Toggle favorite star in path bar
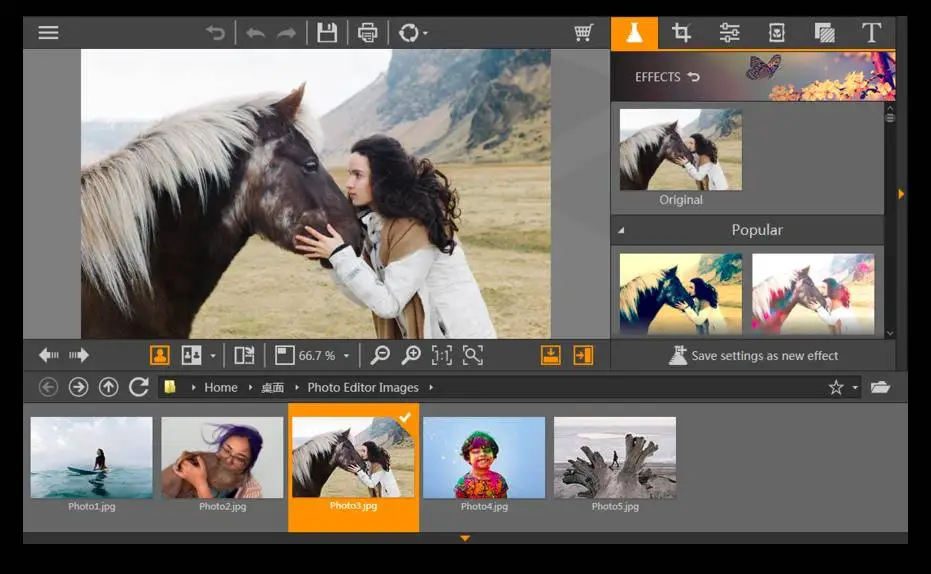This screenshot has height=574, width=931. click(x=836, y=387)
